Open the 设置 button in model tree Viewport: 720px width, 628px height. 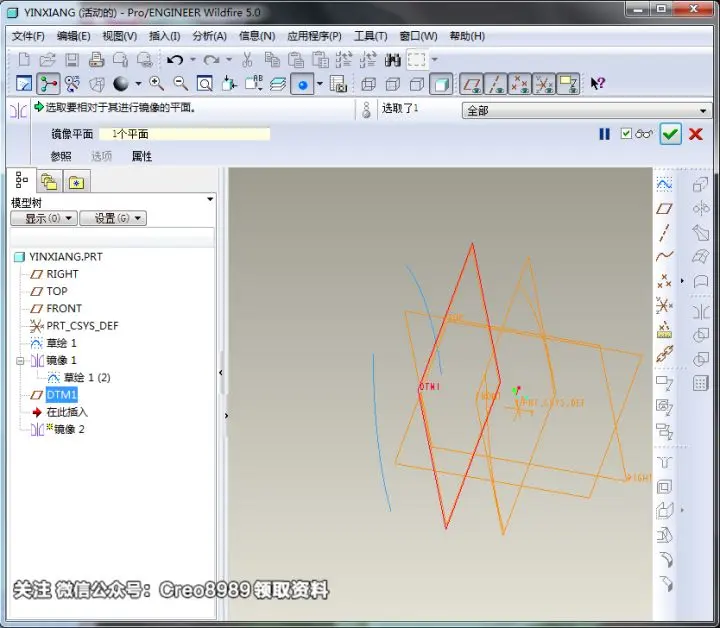point(113,218)
